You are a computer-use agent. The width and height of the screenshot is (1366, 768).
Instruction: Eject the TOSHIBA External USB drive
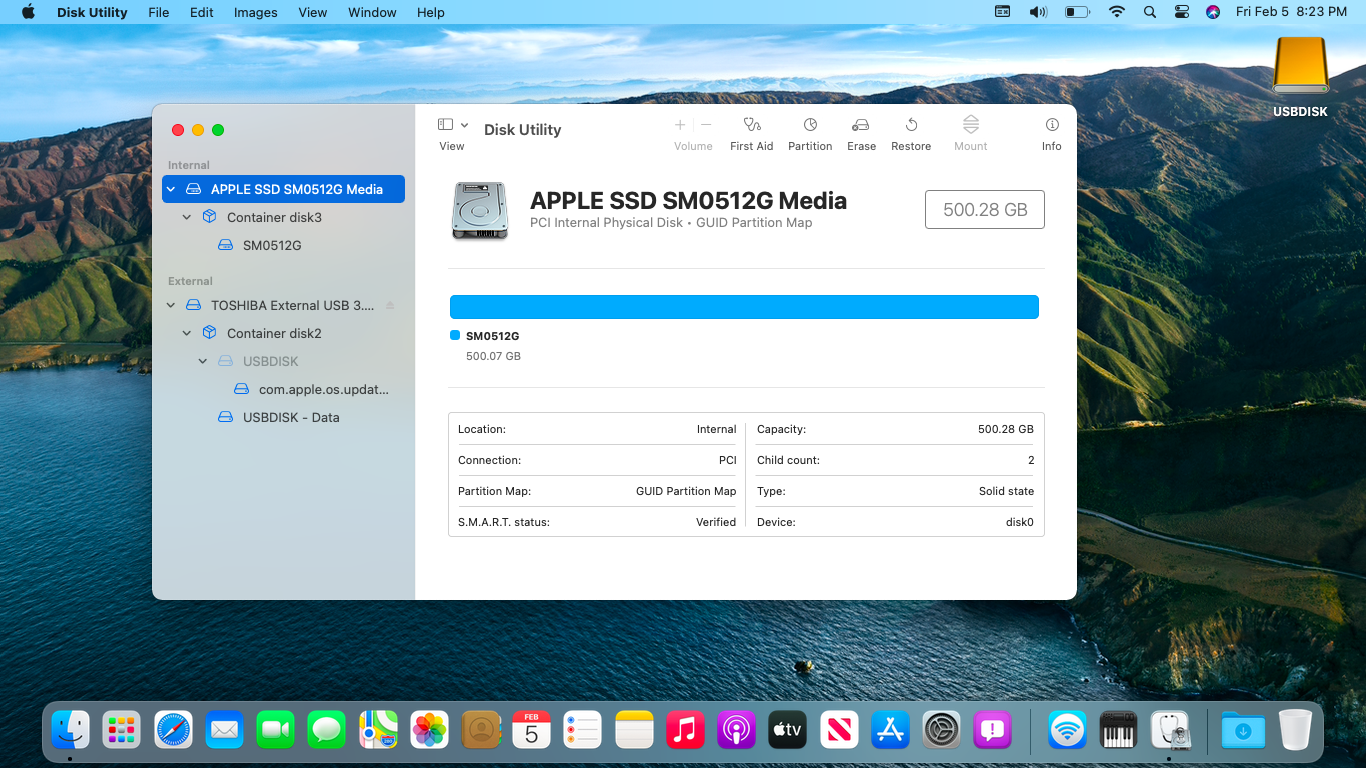point(390,305)
